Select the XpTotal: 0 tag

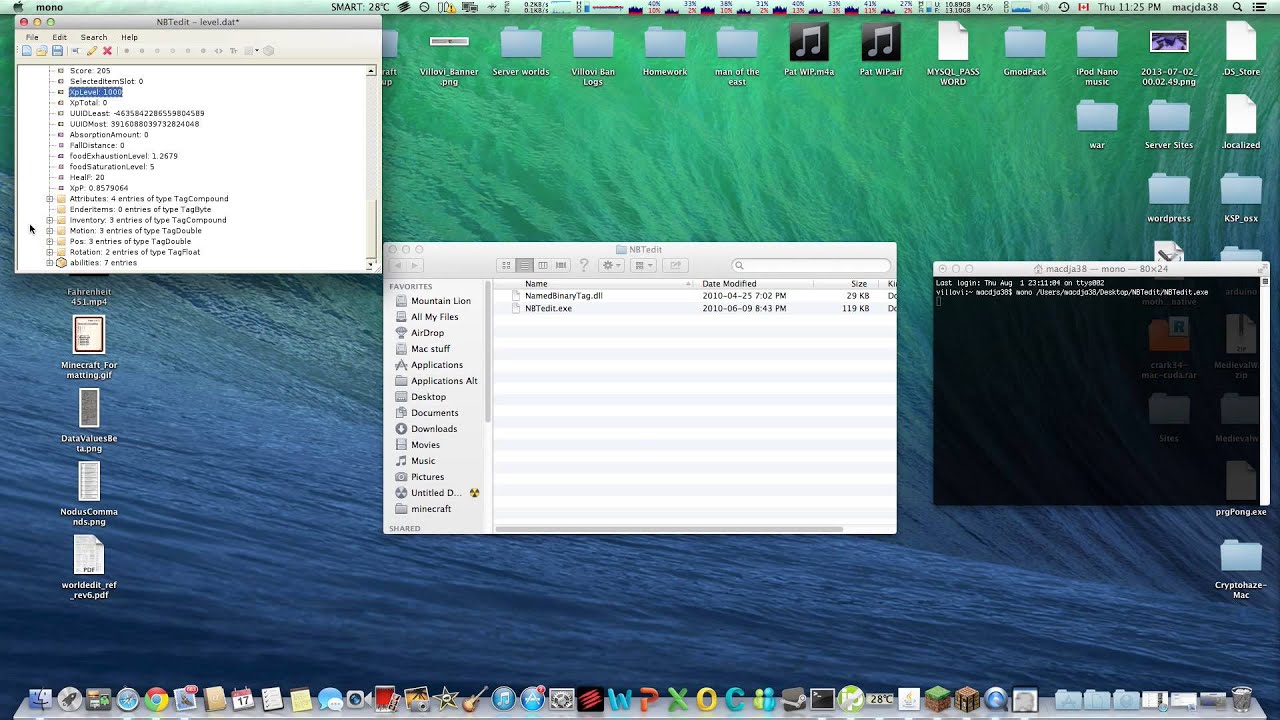click(88, 103)
